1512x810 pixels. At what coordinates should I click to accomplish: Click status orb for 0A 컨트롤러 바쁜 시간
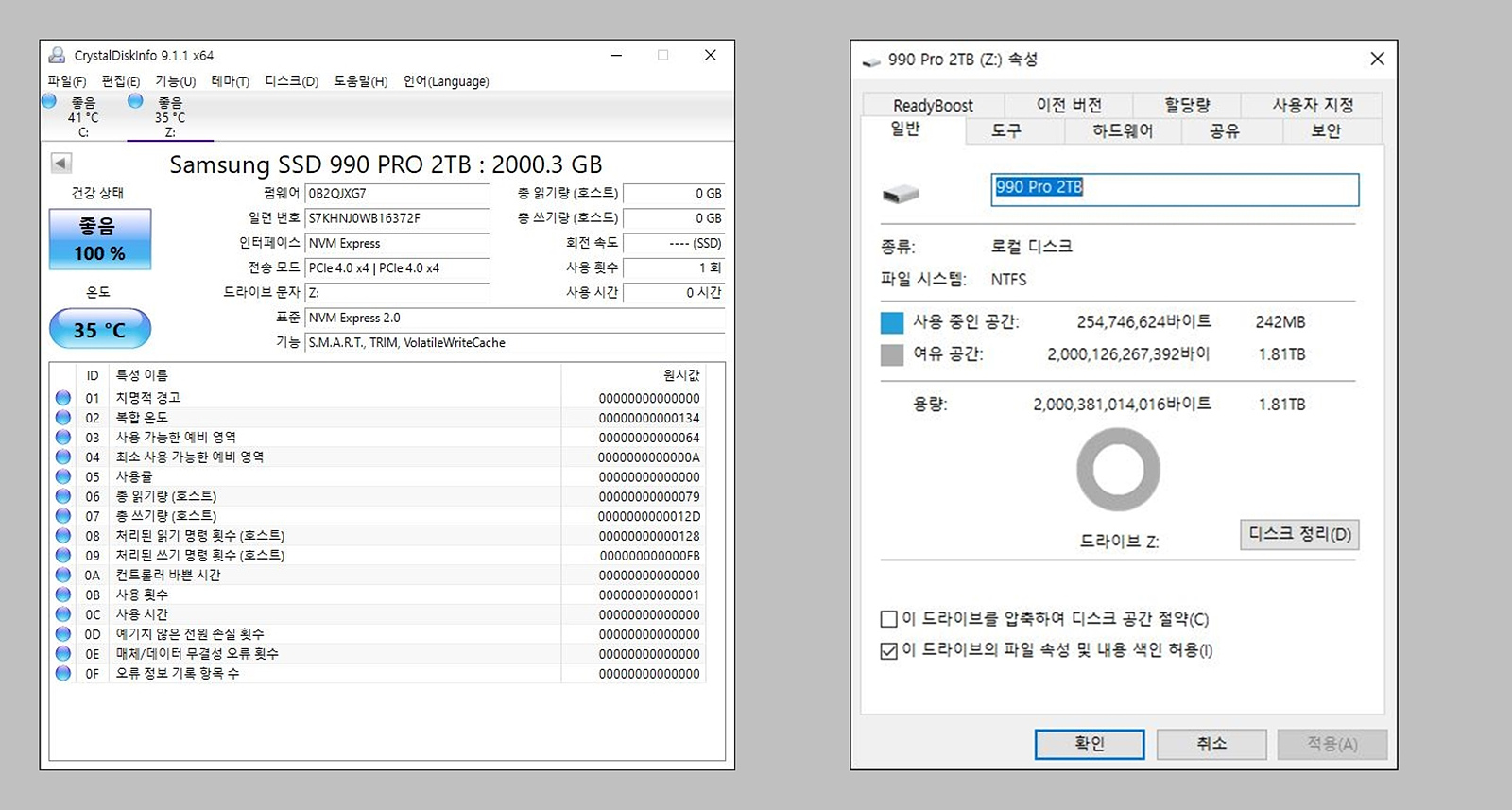[63, 575]
